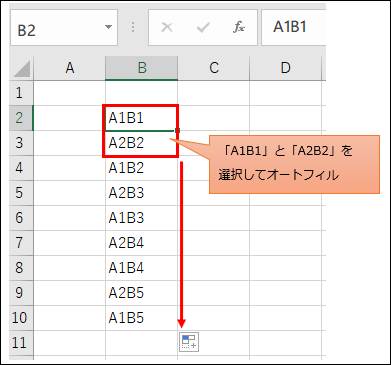Viewport: 391px width, 365px height.
Task: Select row 9 header
Action: coord(22,293)
